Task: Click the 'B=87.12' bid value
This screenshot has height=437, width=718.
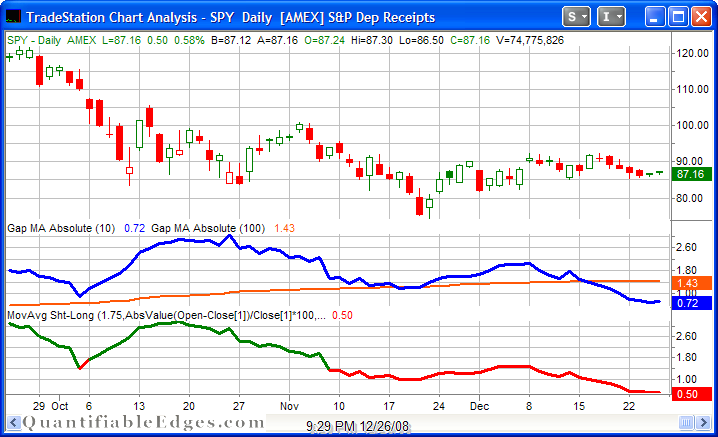Action: coord(231,40)
